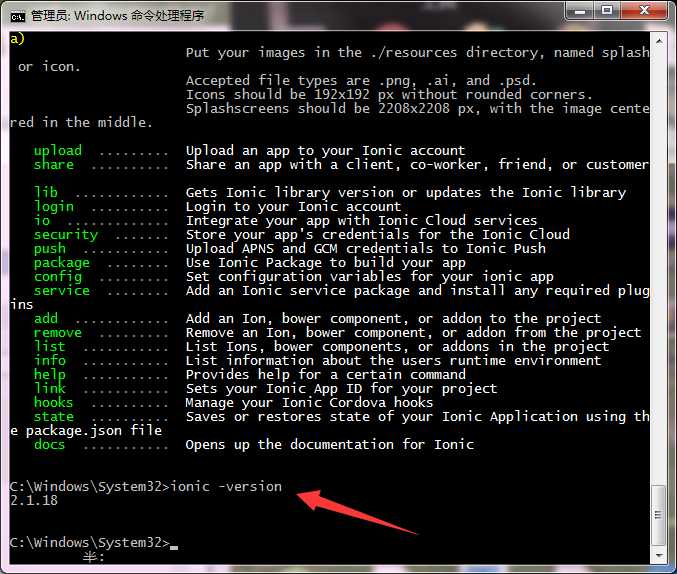Maximize the command prompt window
This screenshot has height=574, width=677.
click(x=607, y=11)
